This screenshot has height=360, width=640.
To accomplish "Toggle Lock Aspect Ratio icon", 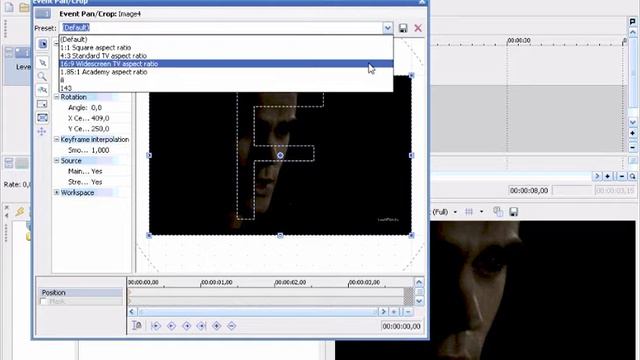I will pyautogui.click(x=42, y=104).
